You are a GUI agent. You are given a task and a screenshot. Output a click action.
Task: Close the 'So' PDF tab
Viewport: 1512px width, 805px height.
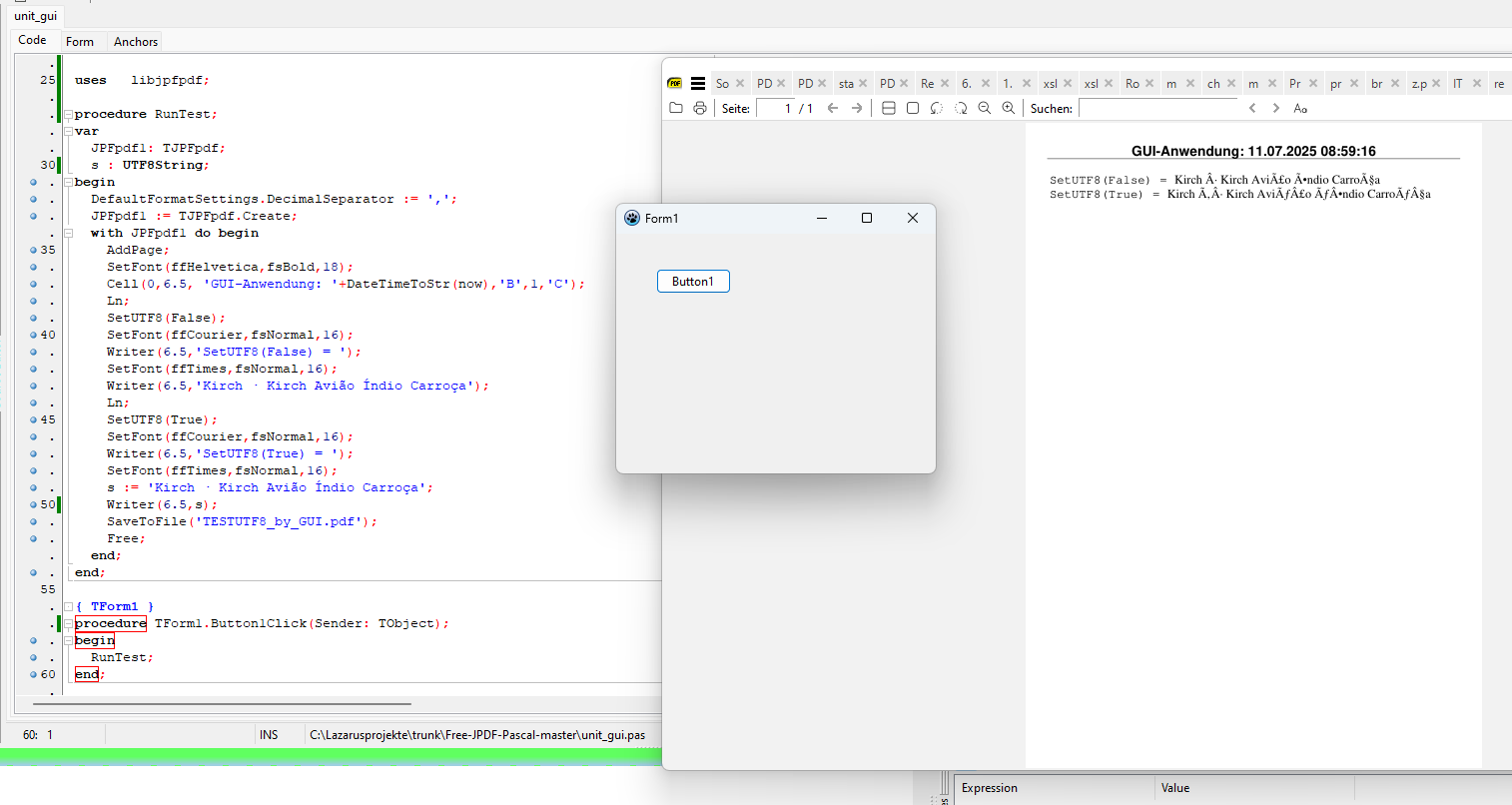click(740, 84)
